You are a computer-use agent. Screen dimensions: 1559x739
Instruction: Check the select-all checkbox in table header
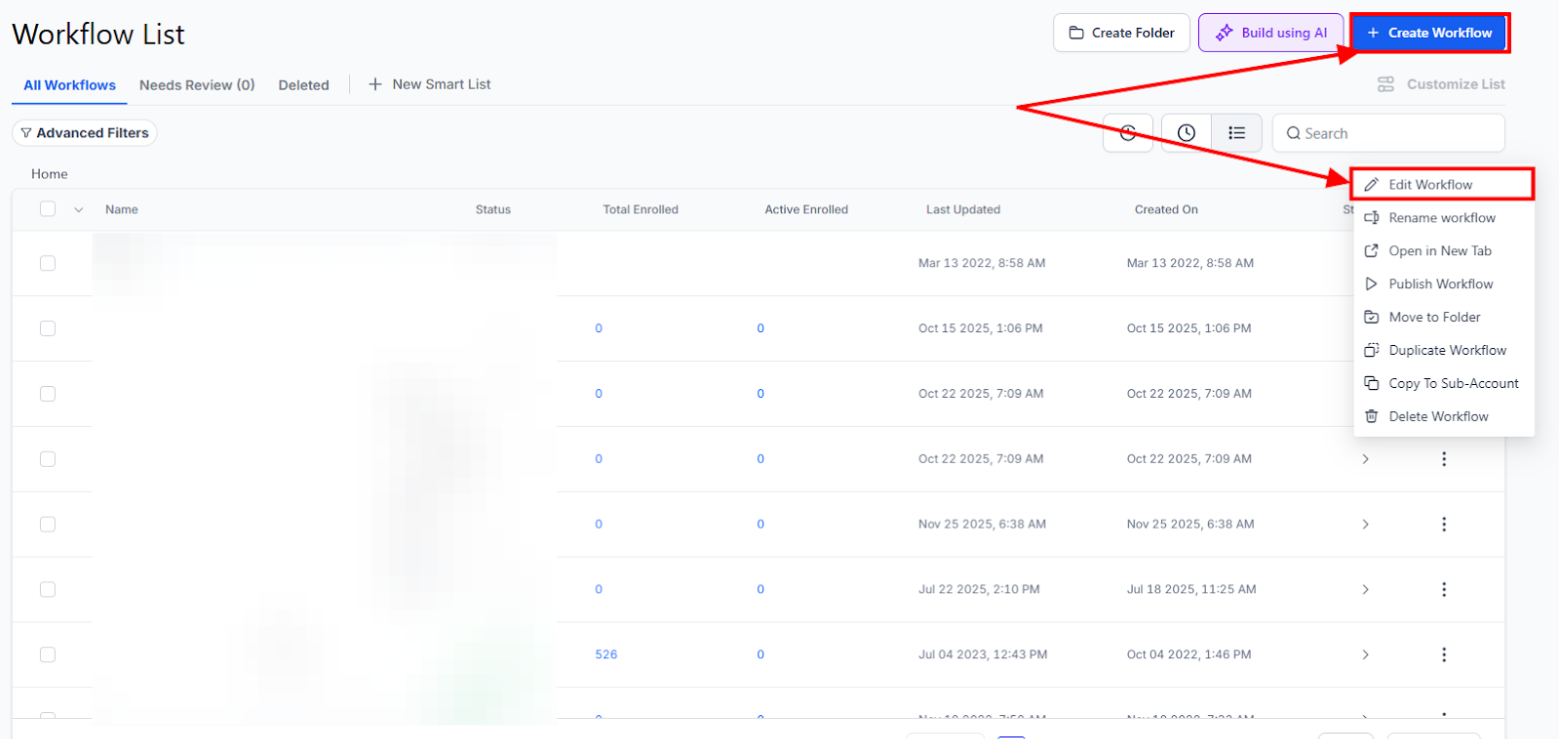pyautogui.click(x=48, y=209)
